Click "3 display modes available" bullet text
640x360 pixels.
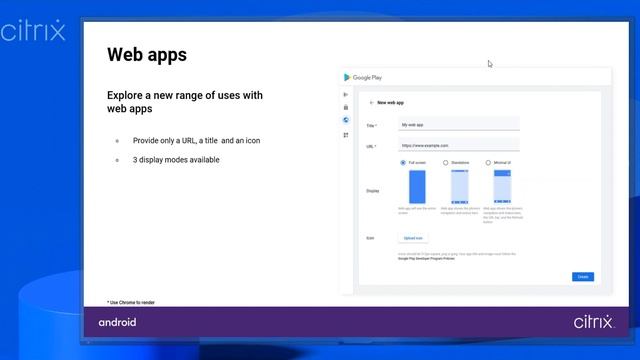click(176, 160)
